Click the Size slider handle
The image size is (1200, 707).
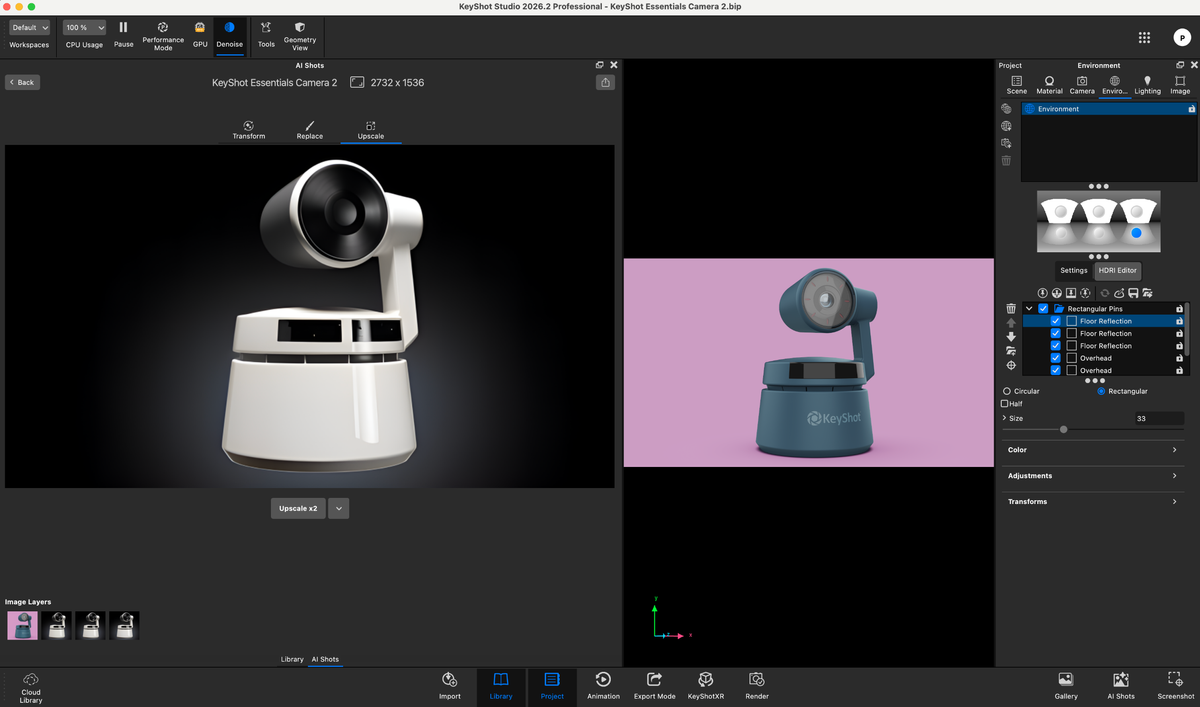[1063, 429]
